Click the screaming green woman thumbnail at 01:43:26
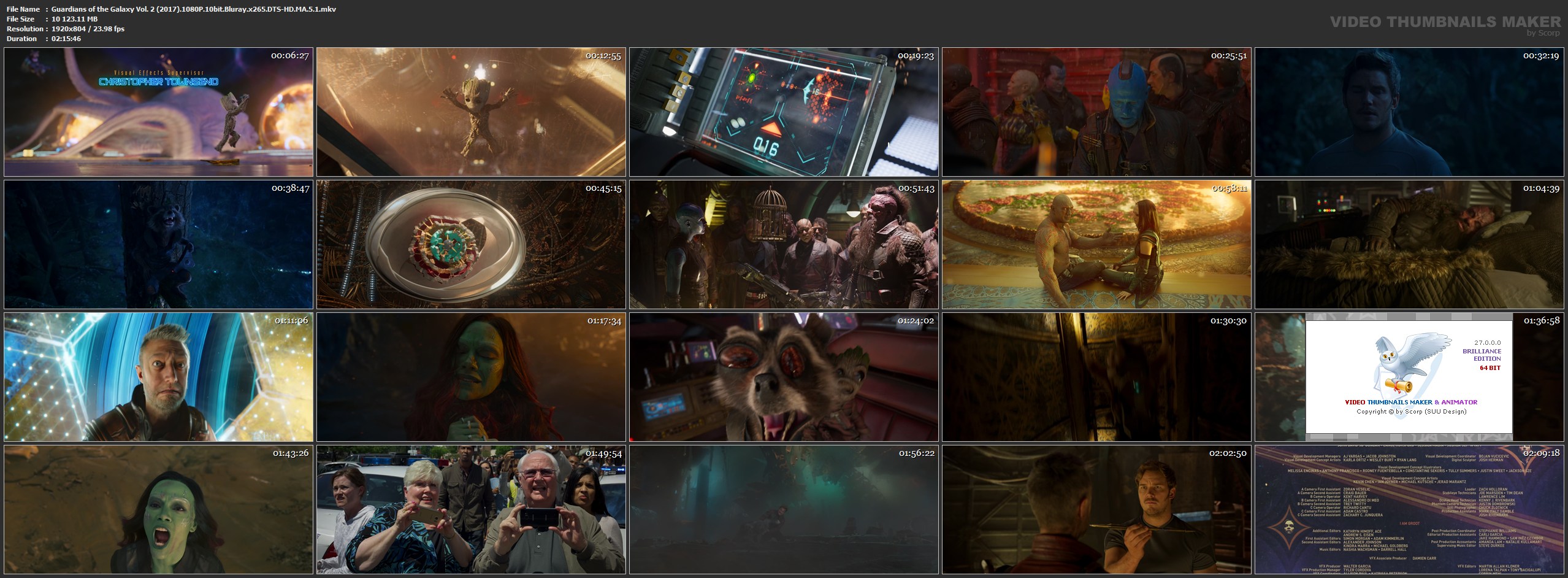This screenshot has width=1568, height=578. click(x=158, y=509)
